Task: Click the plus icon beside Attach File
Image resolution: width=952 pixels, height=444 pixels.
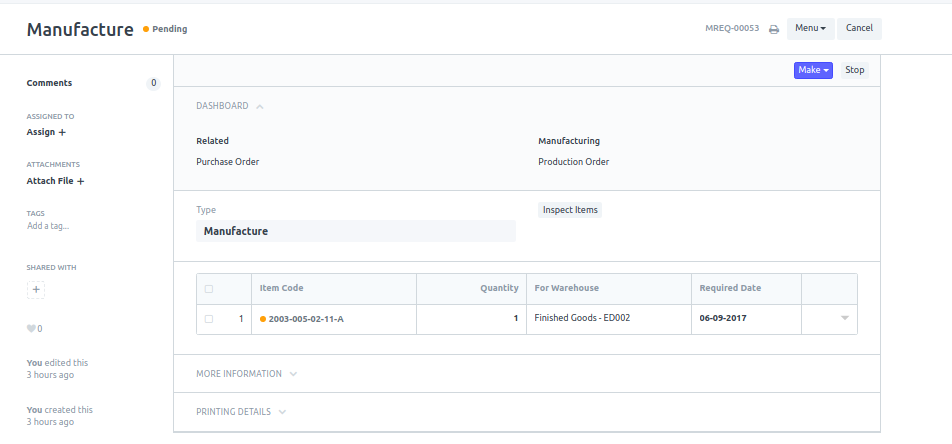Action: [80, 181]
